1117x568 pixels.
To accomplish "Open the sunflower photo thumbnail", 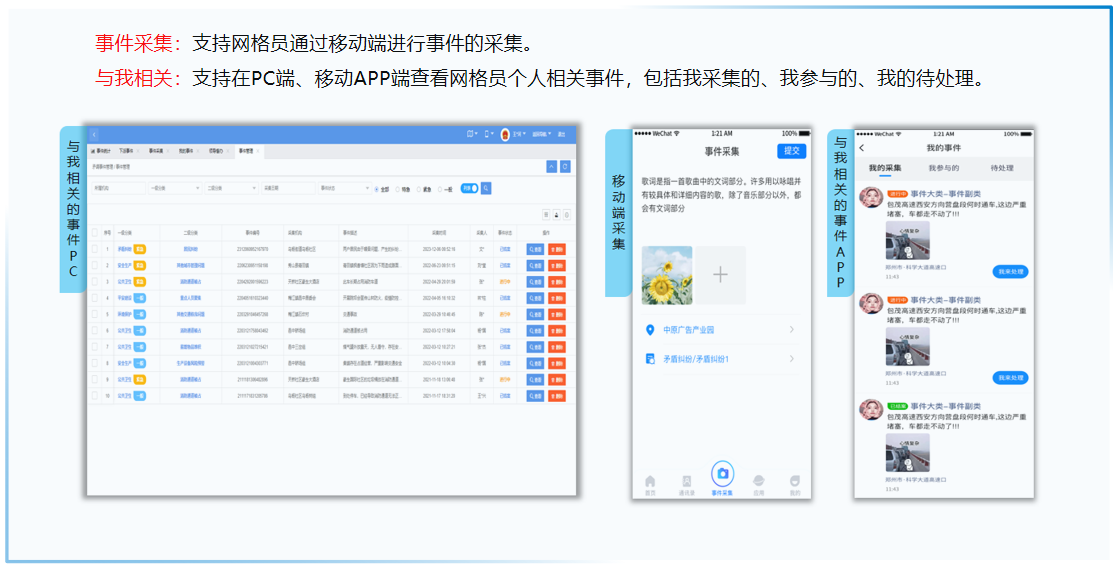I will click(x=667, y=275).
